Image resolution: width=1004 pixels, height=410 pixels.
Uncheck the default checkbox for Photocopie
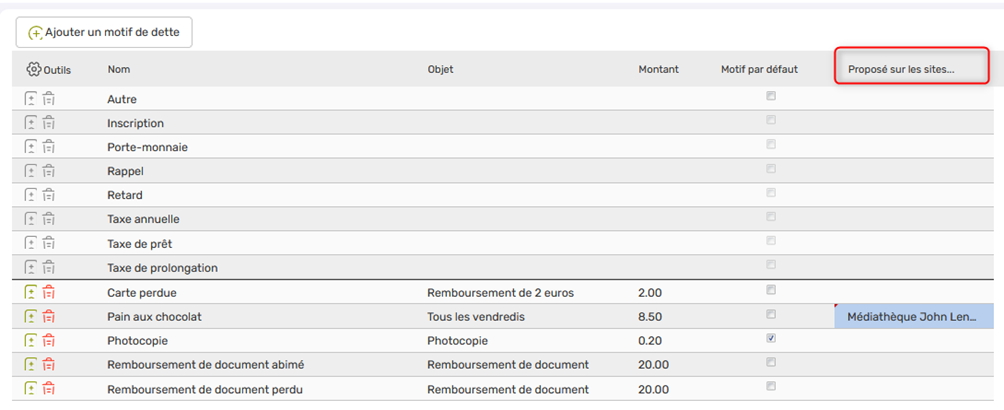pos(770,338)
